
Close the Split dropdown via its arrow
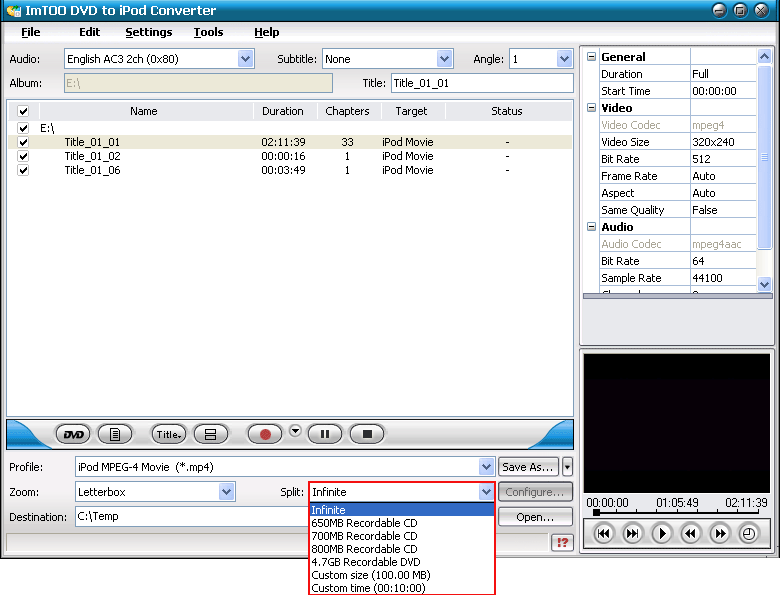pyautogui.click(x=486, y=492)
